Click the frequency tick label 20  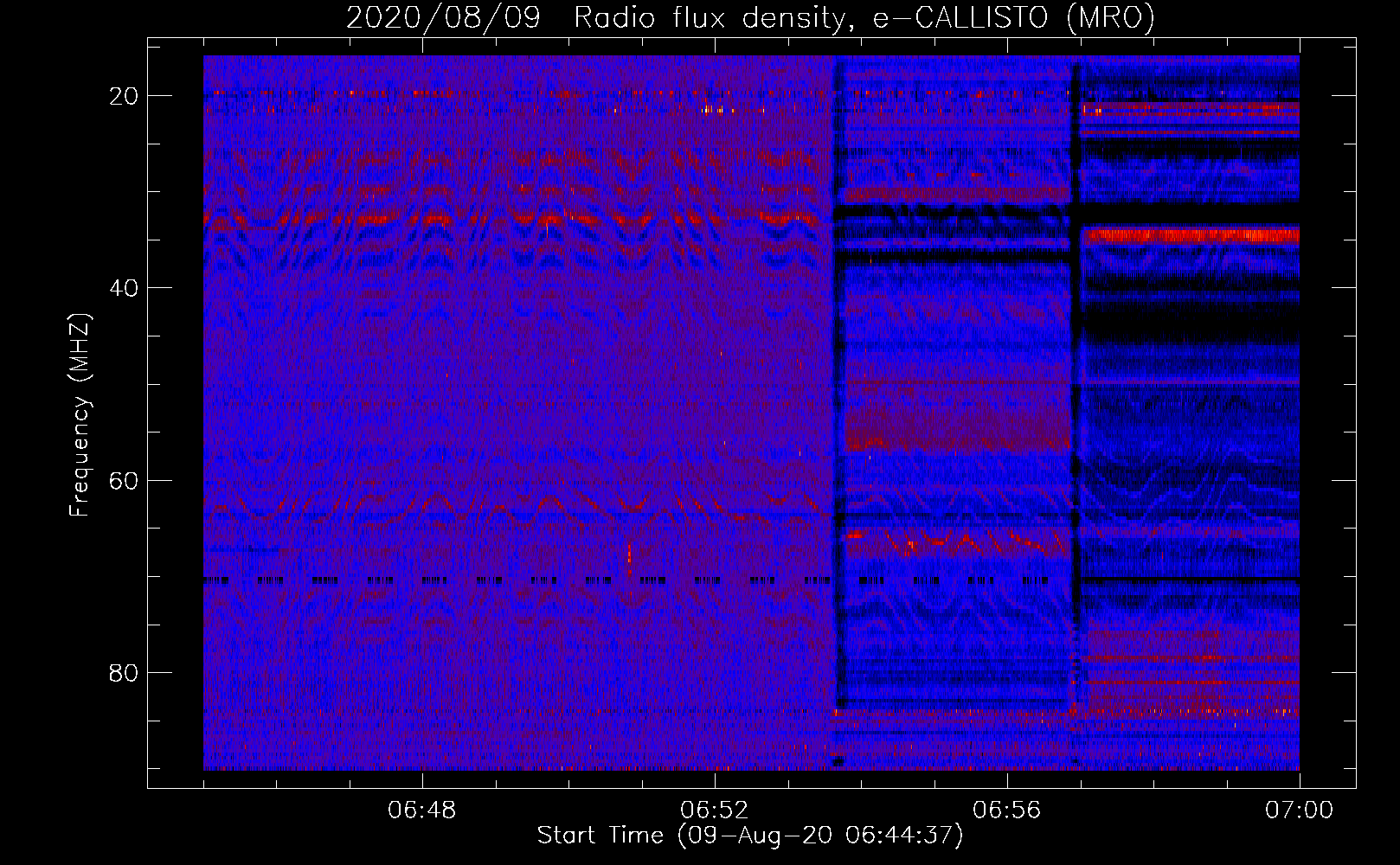125,96
